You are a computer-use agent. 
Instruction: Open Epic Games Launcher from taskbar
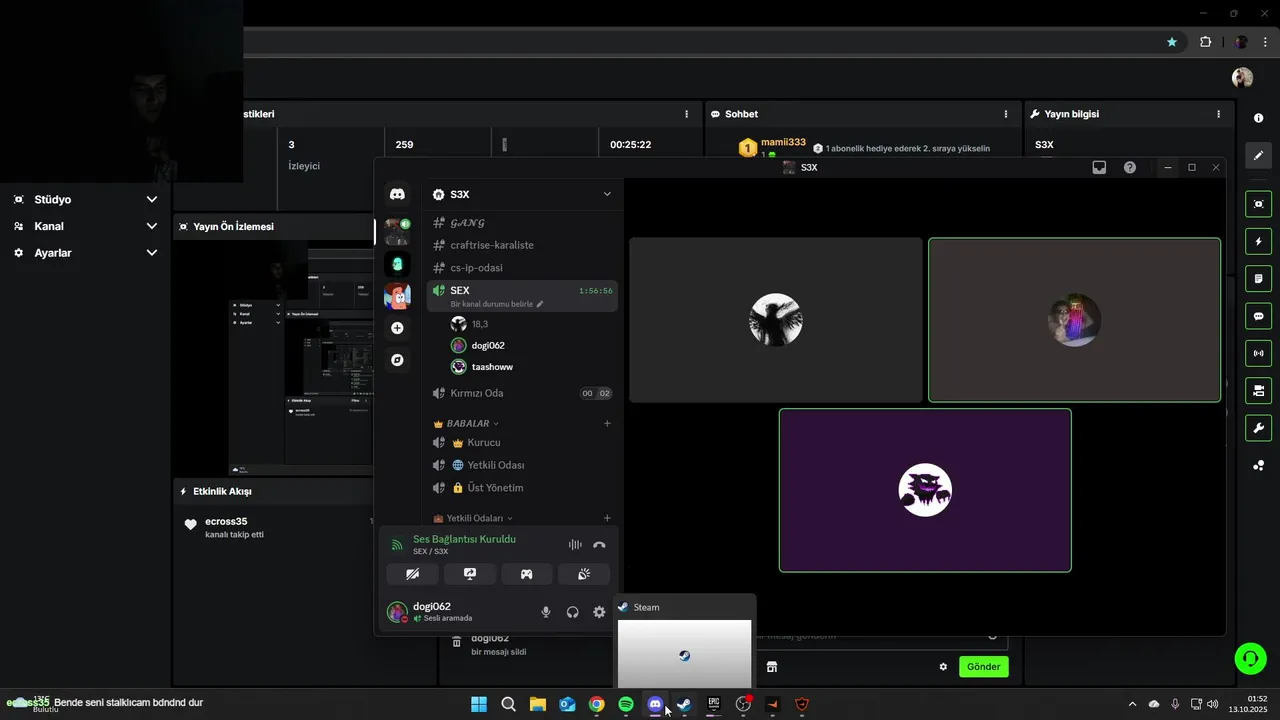714,704
